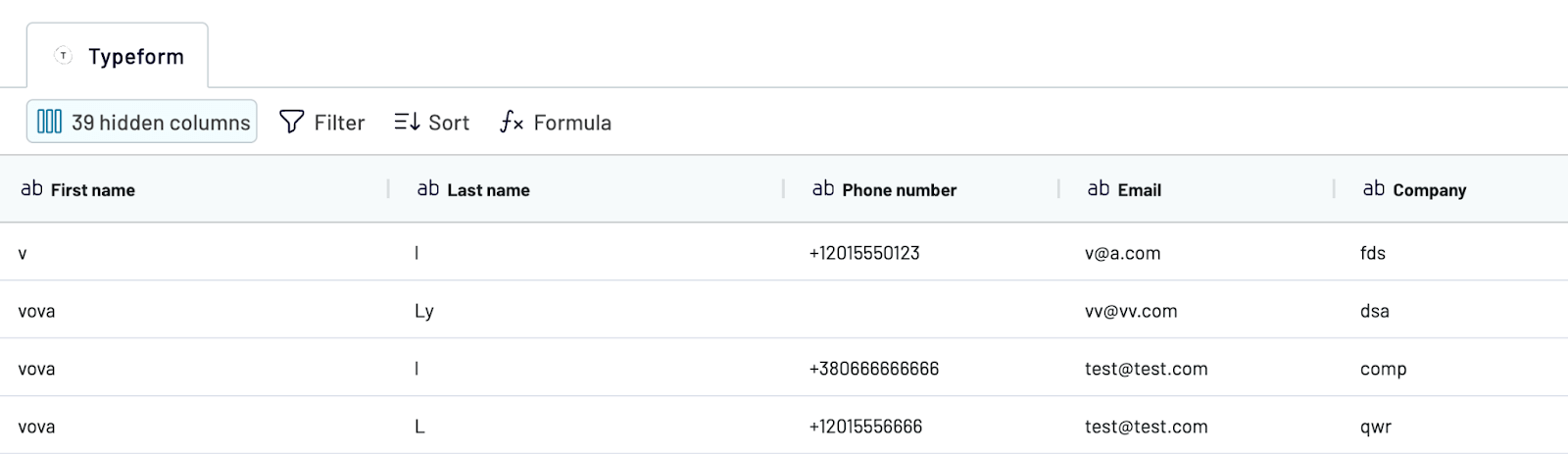Open the 39 hidden columns menu

(142, 122)
